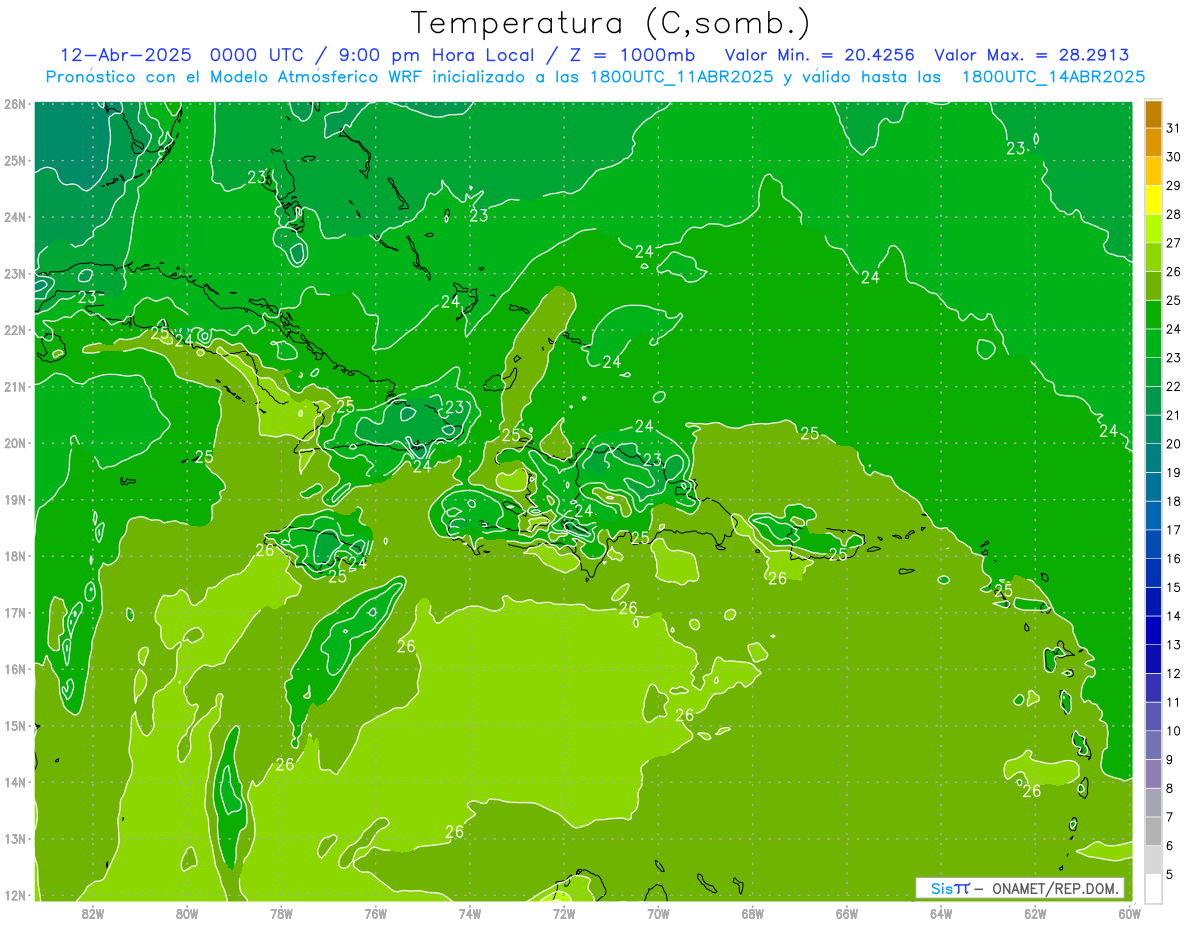Click the legend swatch between 26 and 27
The height and width of the screenshot is (927, 1200).
click(x=1153, y=258)
